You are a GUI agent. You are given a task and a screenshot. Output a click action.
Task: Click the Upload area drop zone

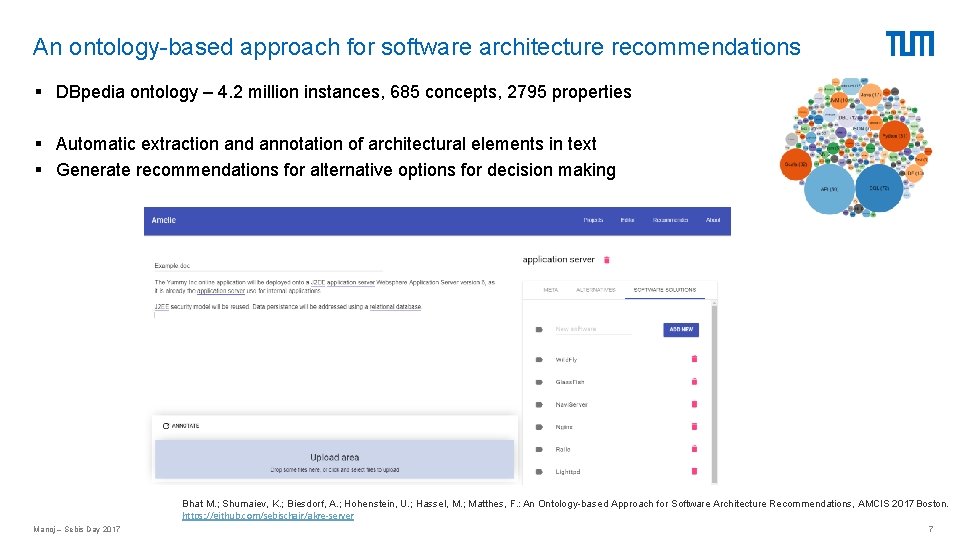[x=334, y=459]
